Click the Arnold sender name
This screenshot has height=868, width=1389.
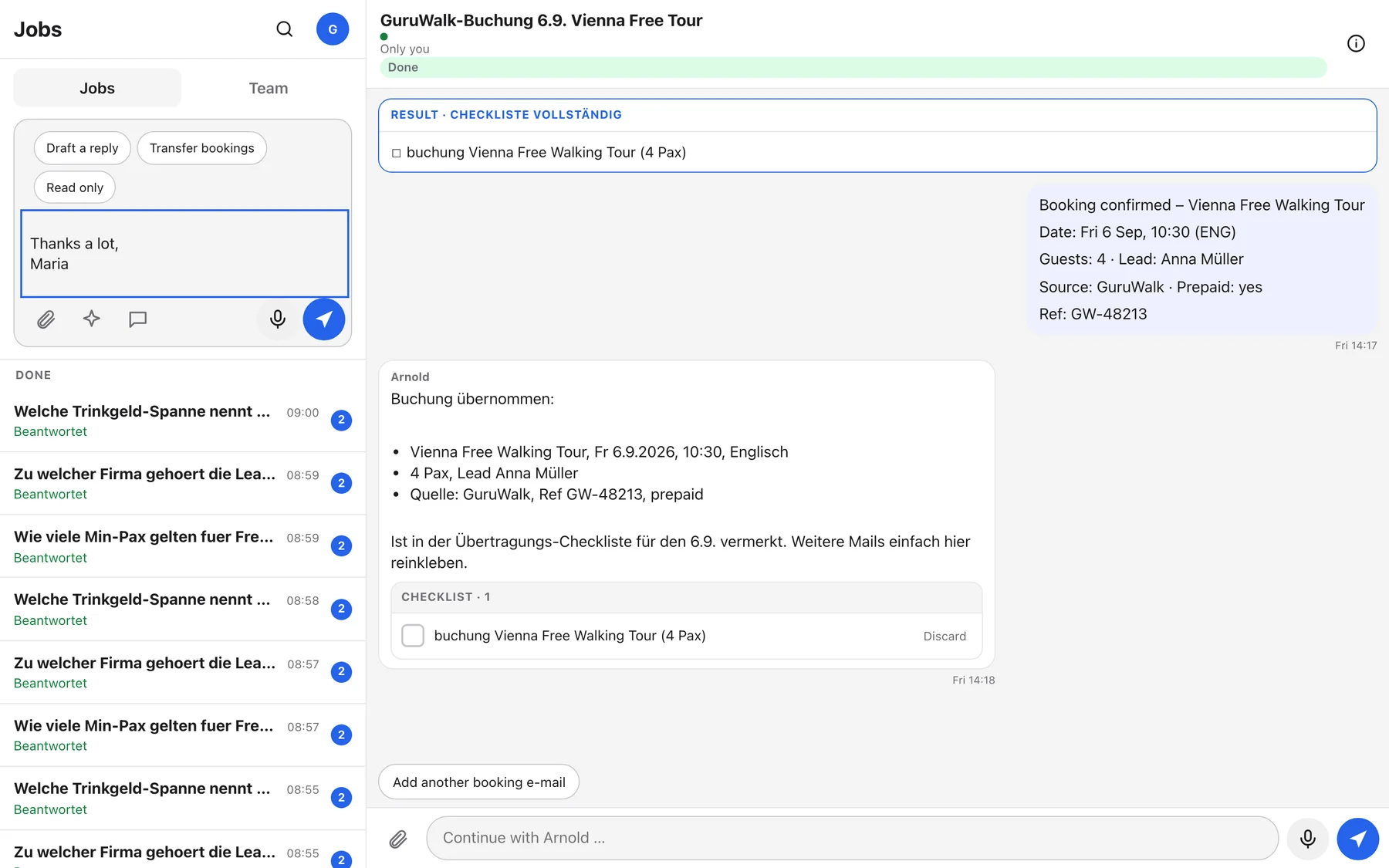[x=410, y=377]
